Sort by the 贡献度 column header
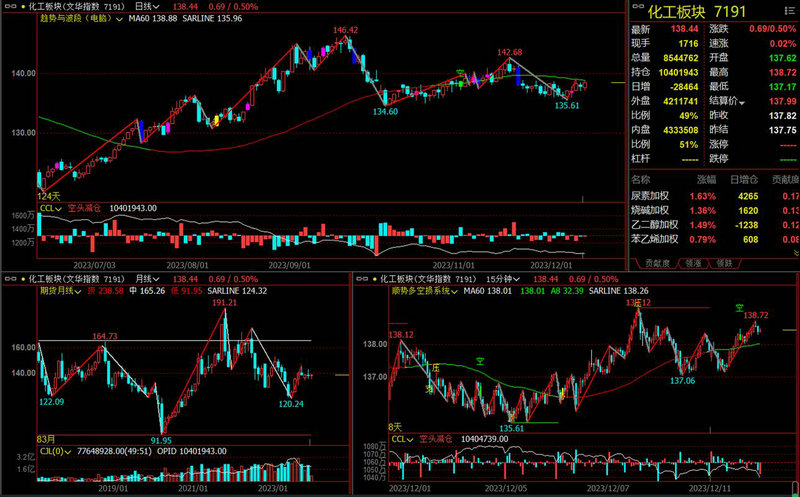 click(x=785, y=179)
